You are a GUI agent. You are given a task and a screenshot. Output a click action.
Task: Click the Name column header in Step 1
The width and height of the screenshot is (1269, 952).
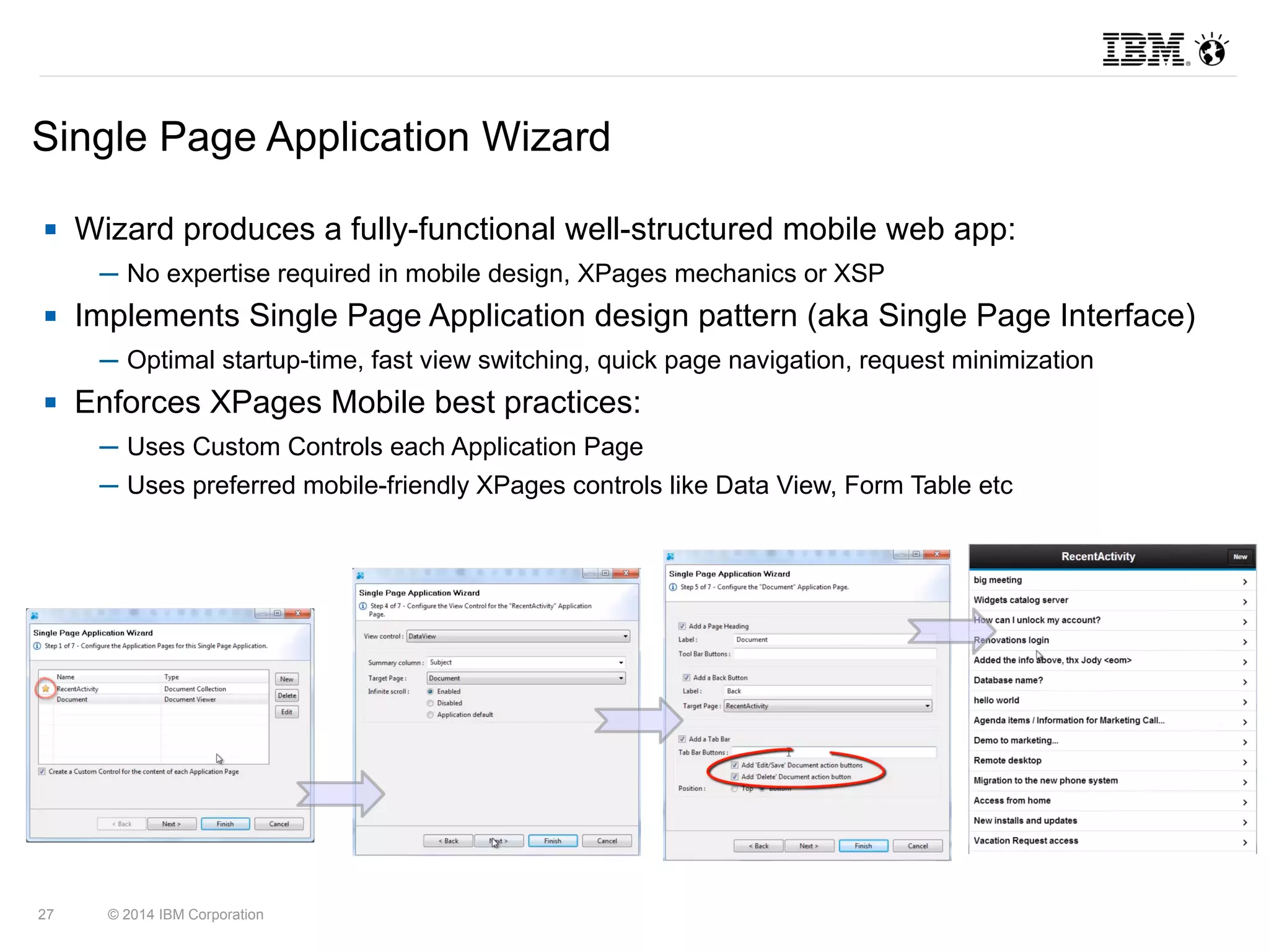click(x=66, y=677)
